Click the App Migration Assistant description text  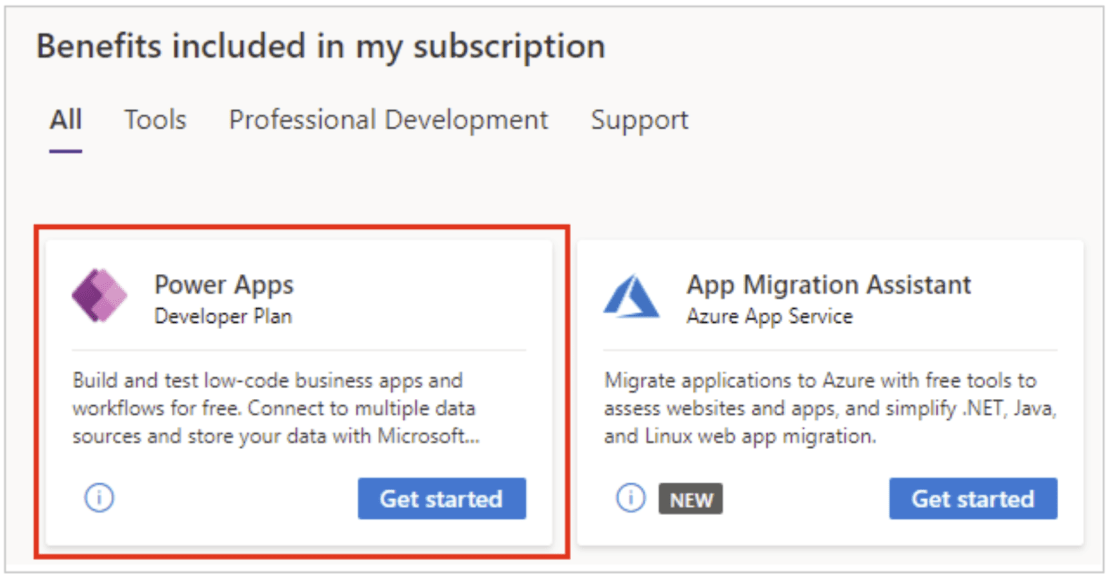coord(829,409)
